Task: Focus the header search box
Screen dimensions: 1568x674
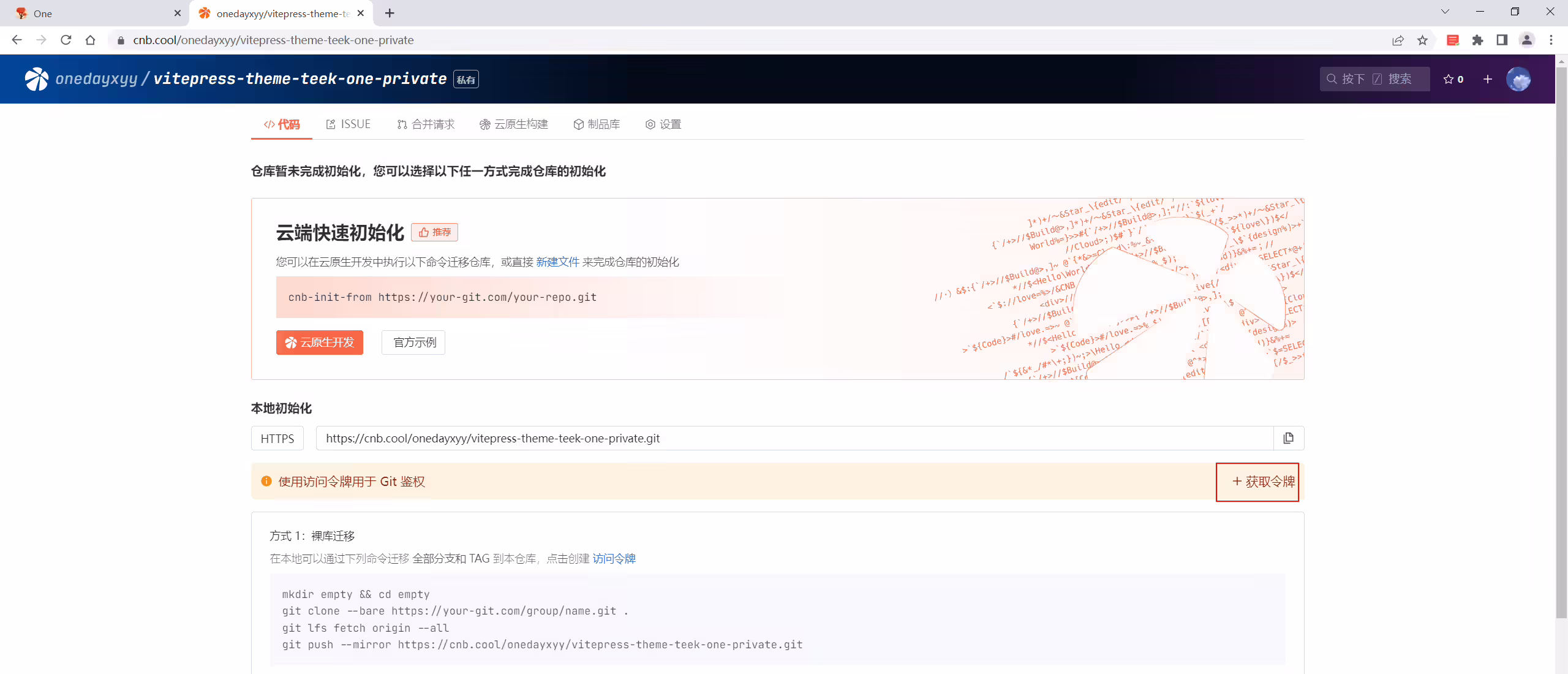Action: [x=1374, y=79]
